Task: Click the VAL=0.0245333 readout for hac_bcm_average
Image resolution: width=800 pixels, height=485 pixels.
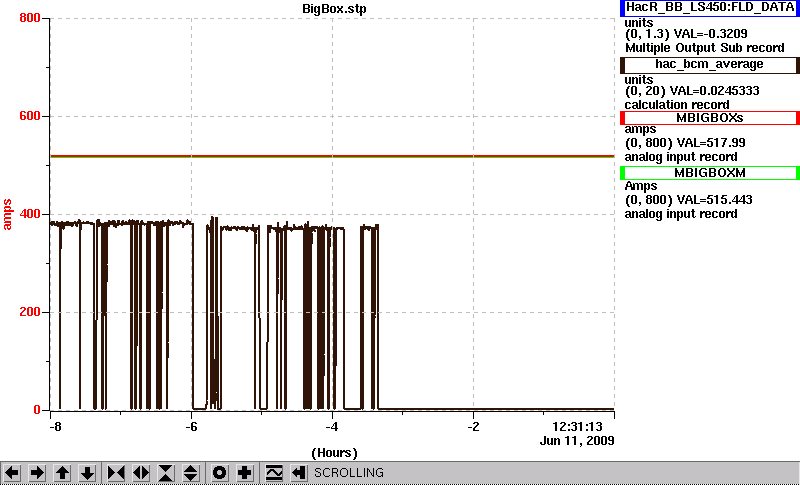Action: point(717,91)
